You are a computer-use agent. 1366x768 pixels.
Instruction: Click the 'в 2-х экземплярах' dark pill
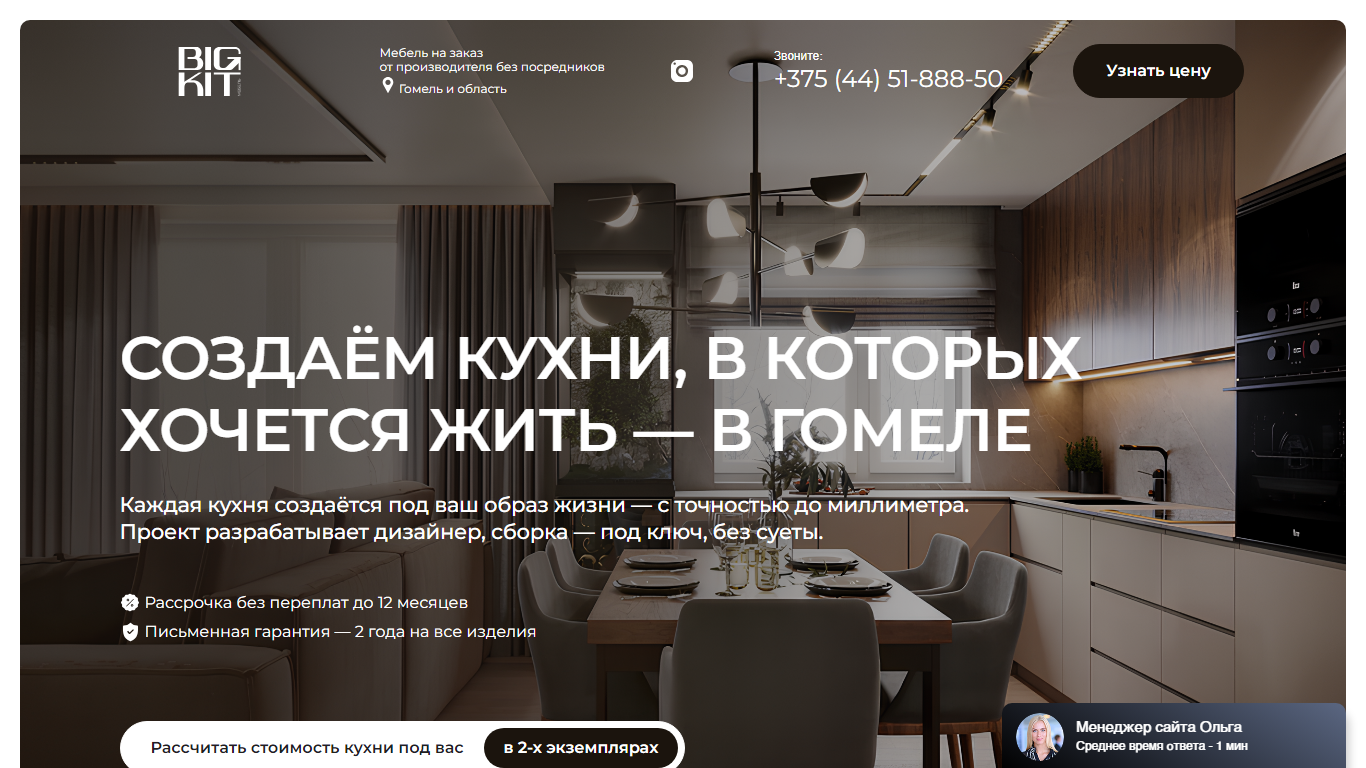581,748
